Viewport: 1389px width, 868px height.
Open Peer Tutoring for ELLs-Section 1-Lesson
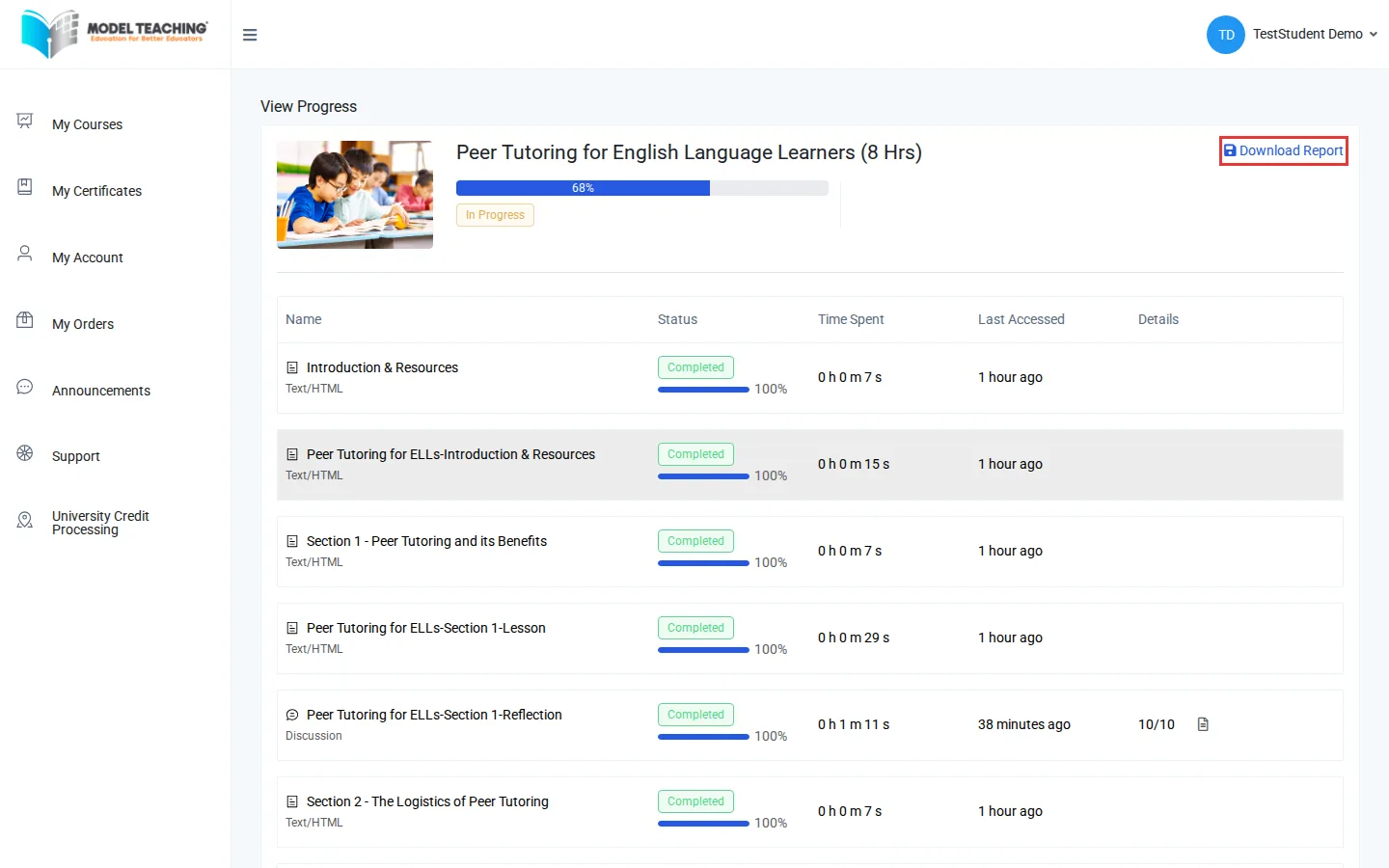coord(426,628)
